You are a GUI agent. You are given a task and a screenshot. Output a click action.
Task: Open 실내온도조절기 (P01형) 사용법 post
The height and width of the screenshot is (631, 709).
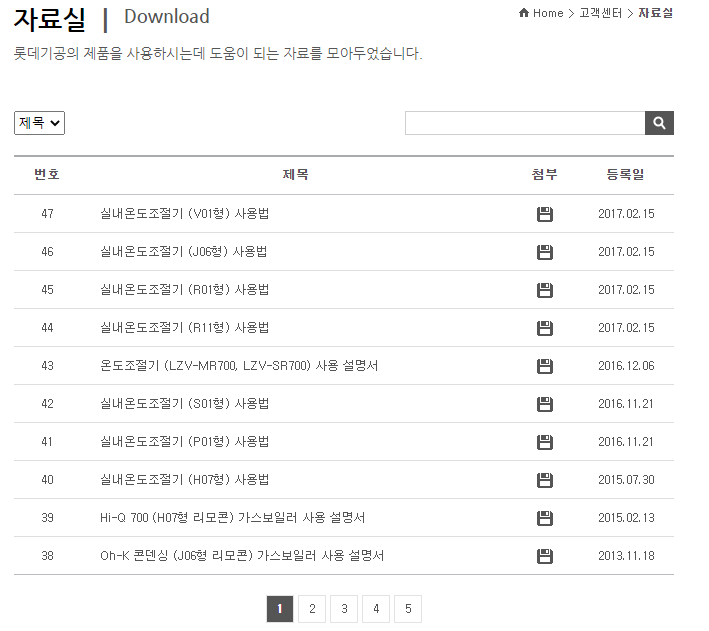click(x=185, y=442)
